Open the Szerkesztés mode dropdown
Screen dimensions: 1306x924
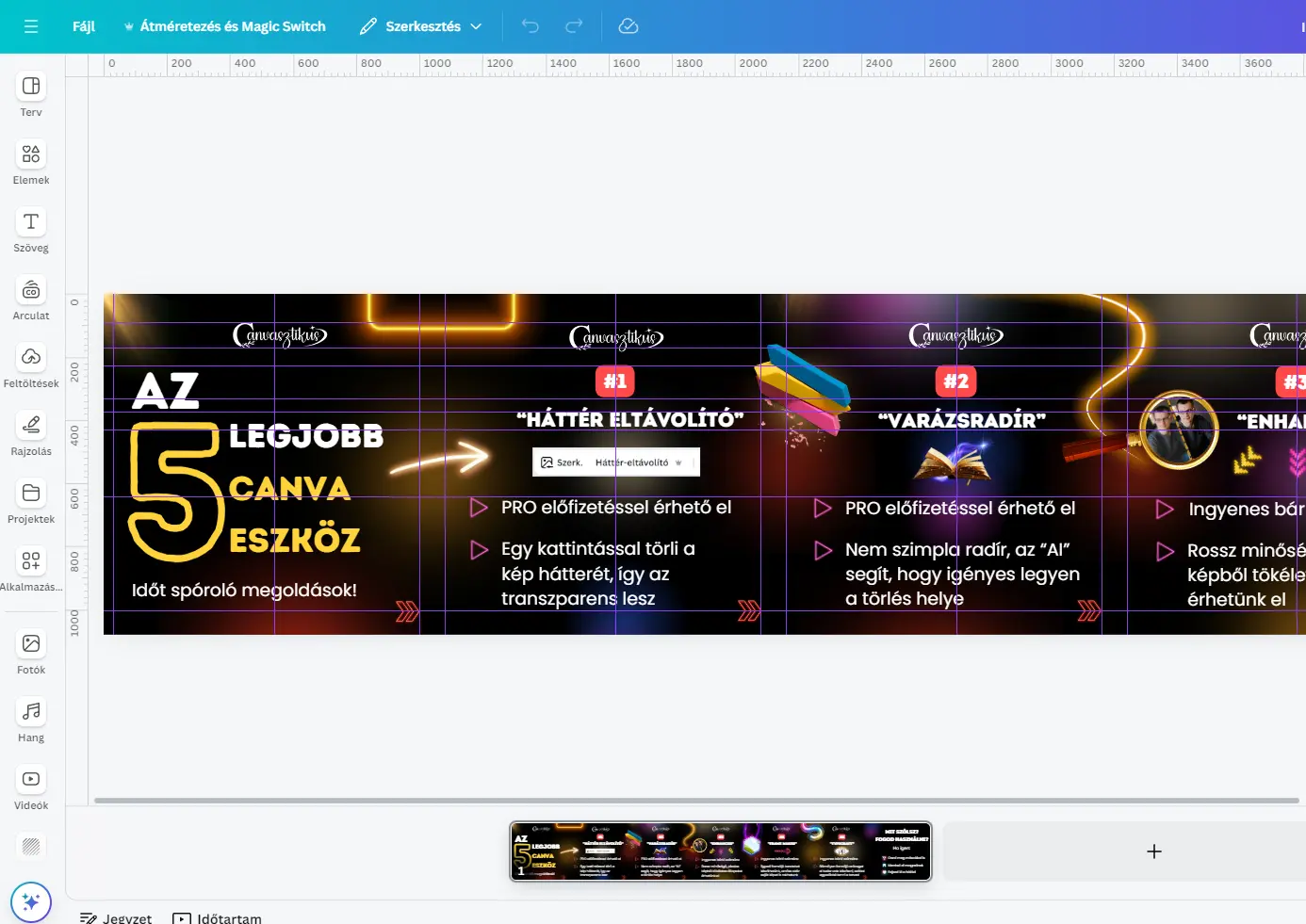pyautogui.click(x=421, y=26)
